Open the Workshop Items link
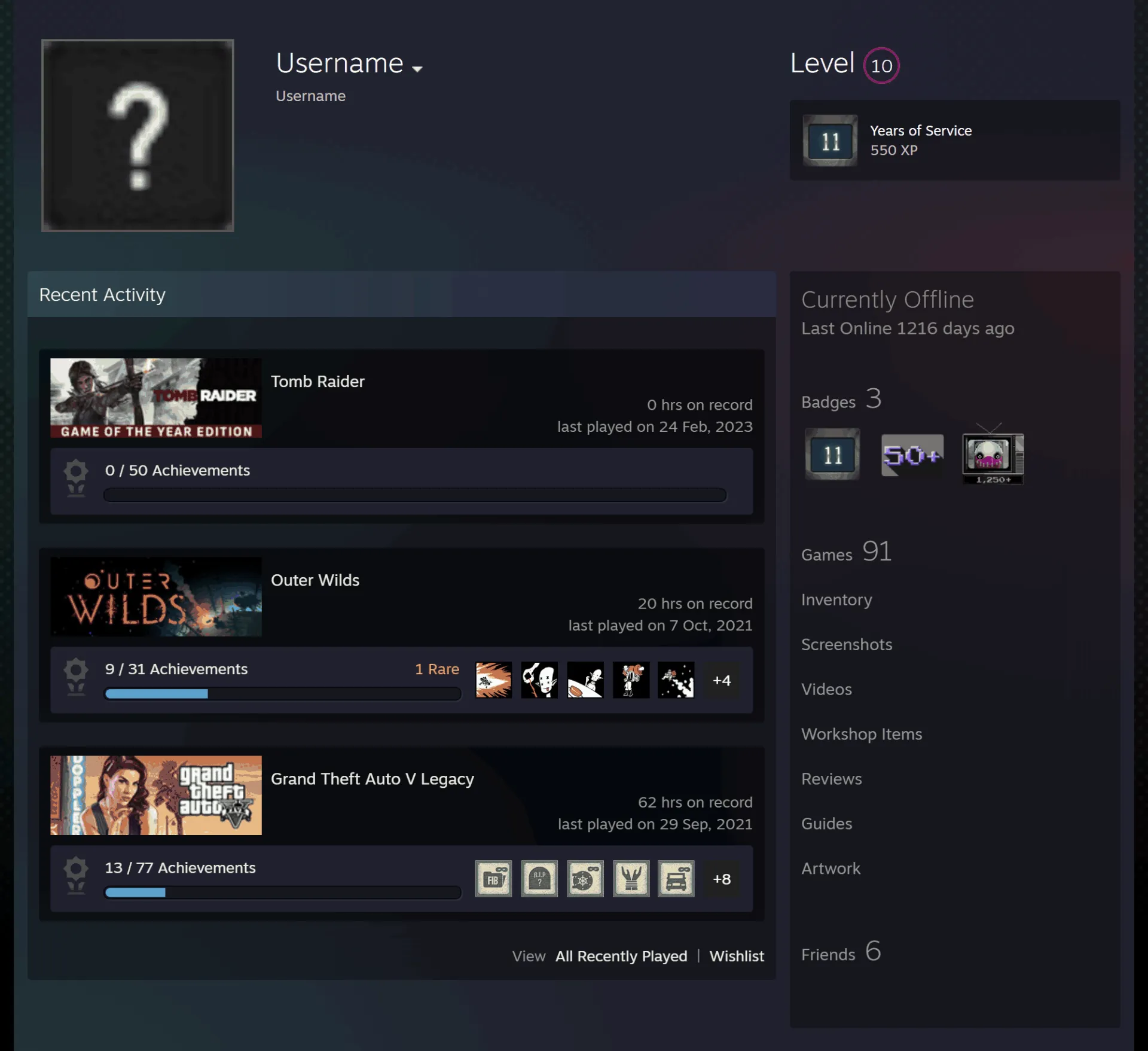The width and height of the screenshot is (1148, 1051). [862, 734]
